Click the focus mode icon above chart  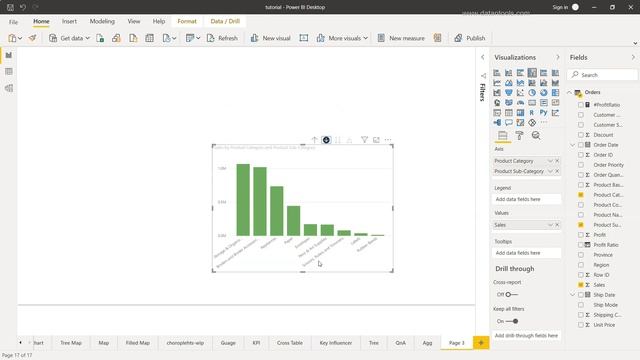click(376, 140)
